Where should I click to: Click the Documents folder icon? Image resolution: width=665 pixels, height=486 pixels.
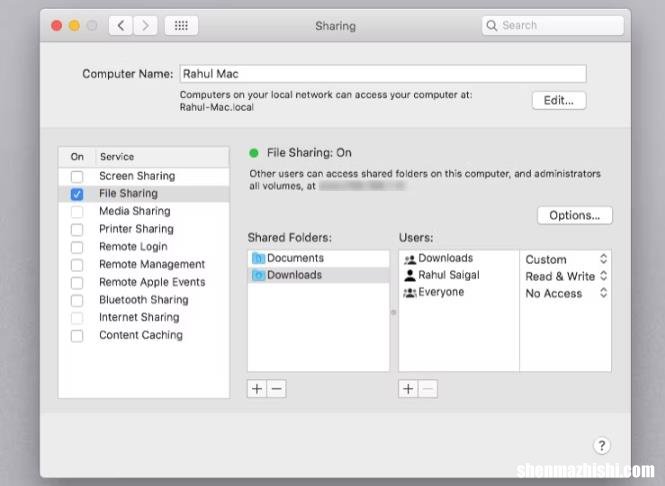pyautogui.click(x=258, y=258)
